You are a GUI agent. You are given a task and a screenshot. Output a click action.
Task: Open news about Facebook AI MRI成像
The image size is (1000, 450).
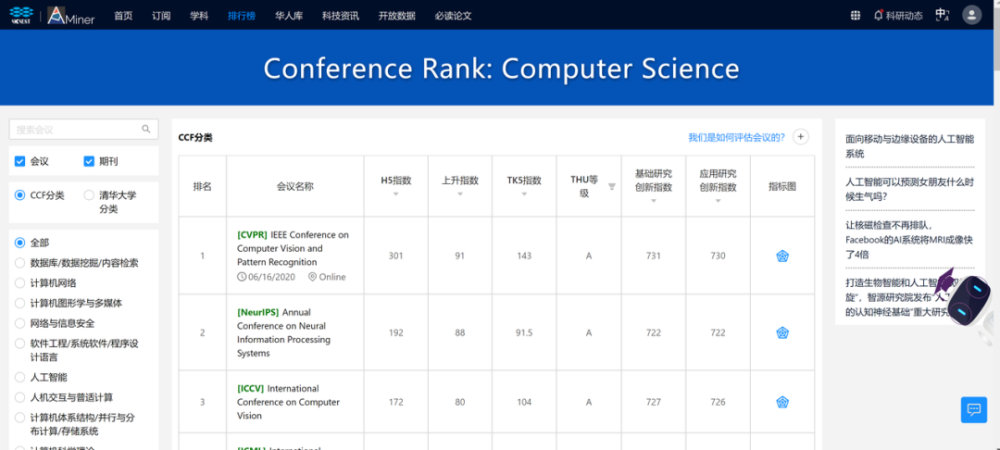pos(909,240)
